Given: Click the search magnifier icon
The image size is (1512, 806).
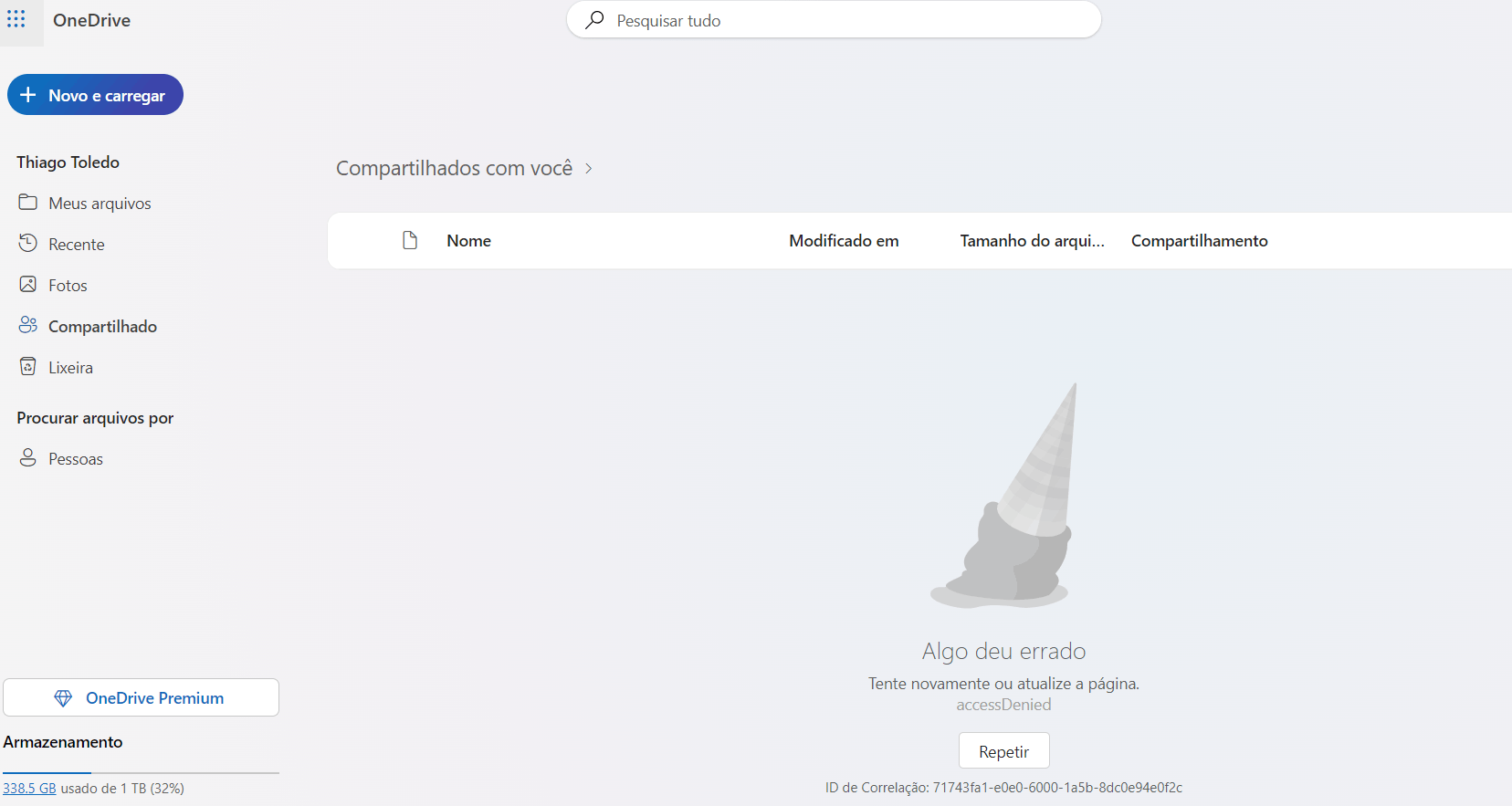Looking at the screenshot, I should click(594, 20).
